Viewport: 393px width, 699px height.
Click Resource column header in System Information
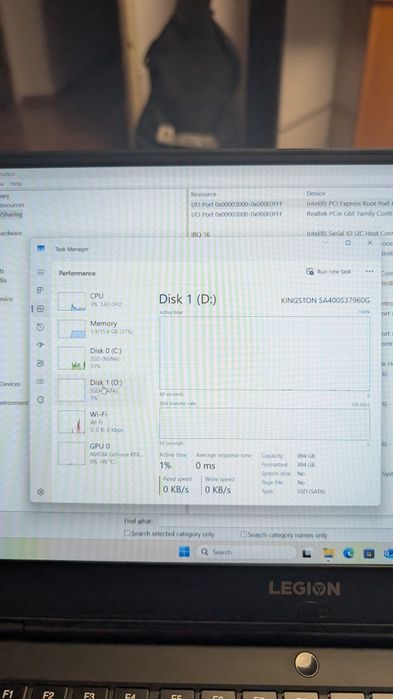click(204, 194)
